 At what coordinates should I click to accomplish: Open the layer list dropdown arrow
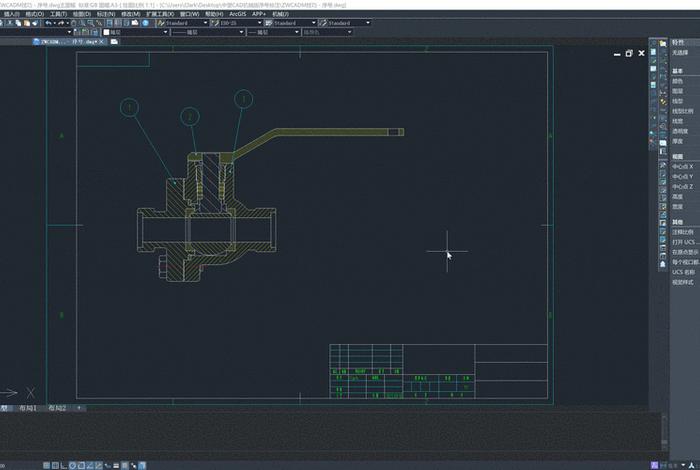[x=69, y=32]
